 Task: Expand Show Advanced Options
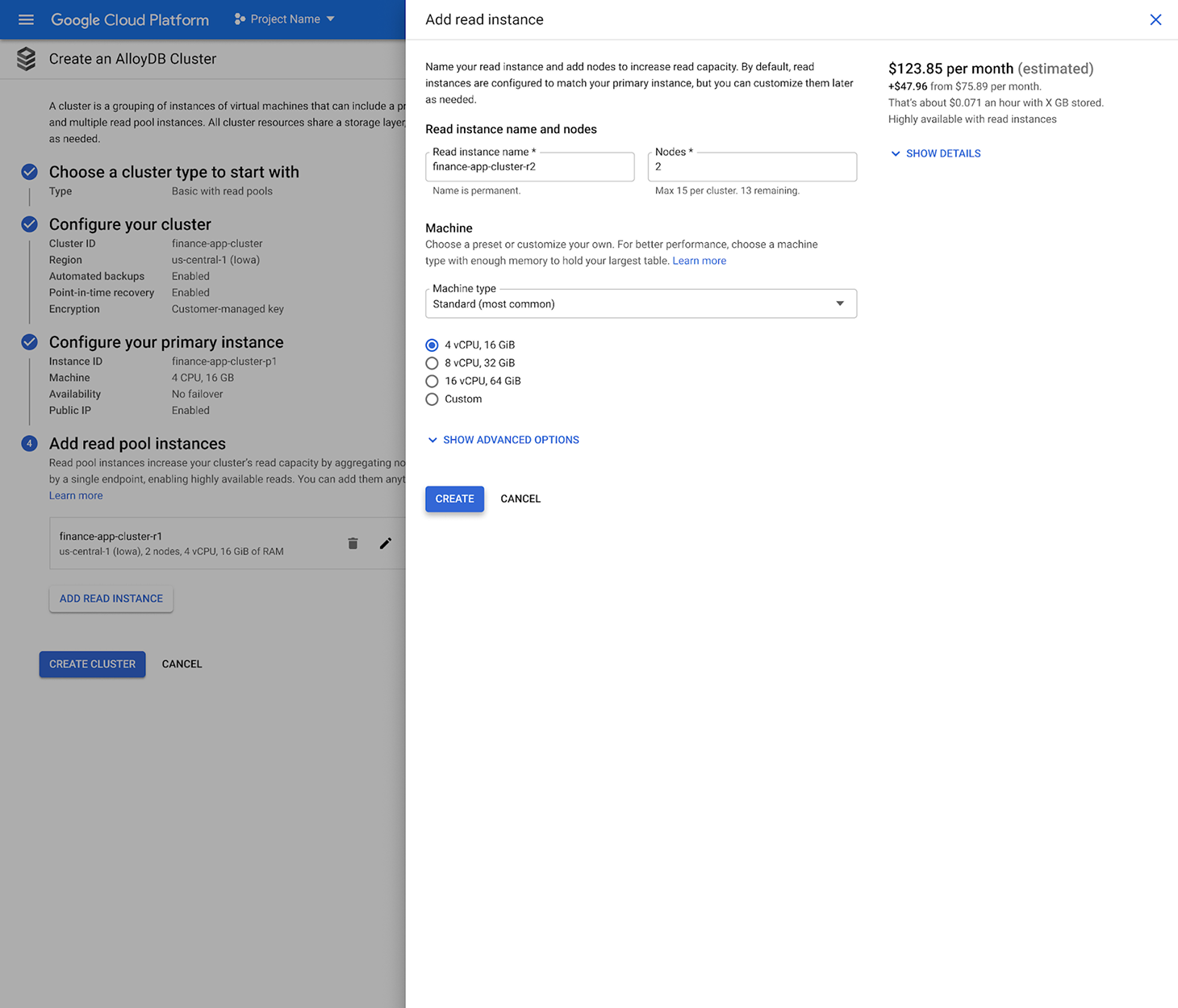(503, 440)
